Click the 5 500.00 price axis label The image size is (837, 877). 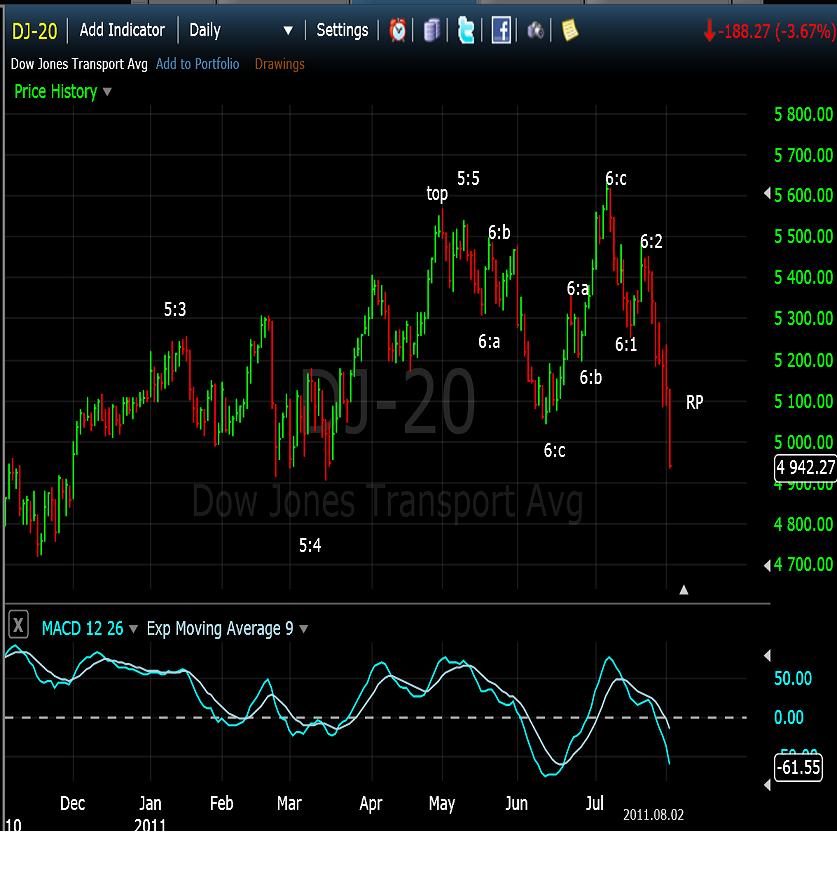[803, 237]
